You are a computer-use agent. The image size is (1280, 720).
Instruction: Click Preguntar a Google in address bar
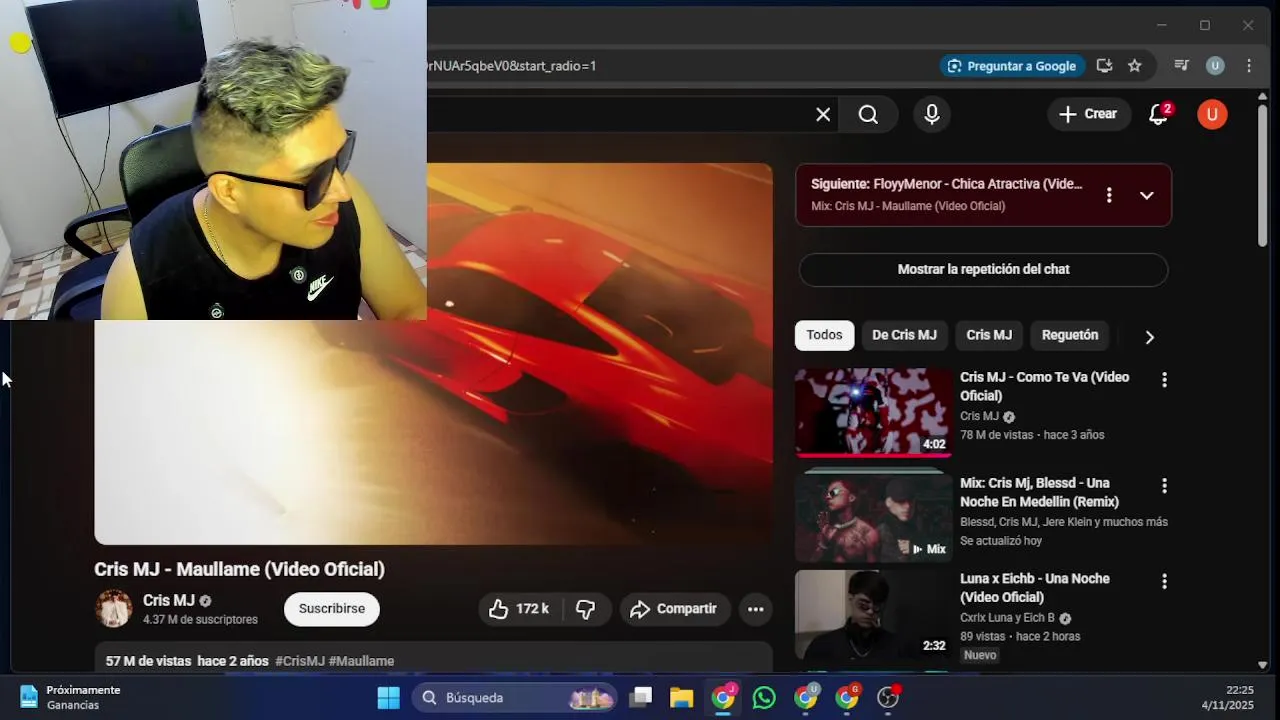pos(1012,66)
